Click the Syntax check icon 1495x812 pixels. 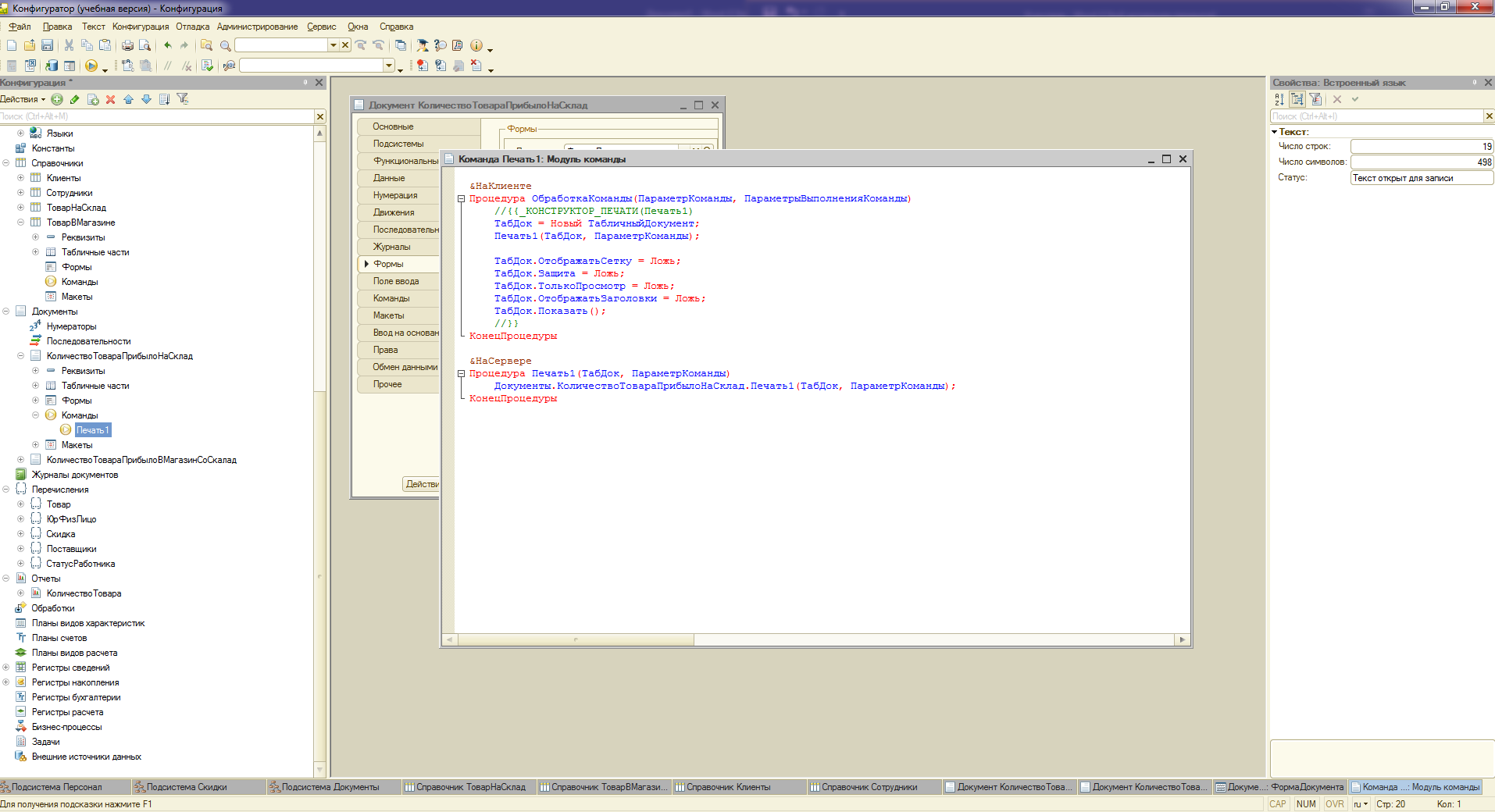coord(207,66)
